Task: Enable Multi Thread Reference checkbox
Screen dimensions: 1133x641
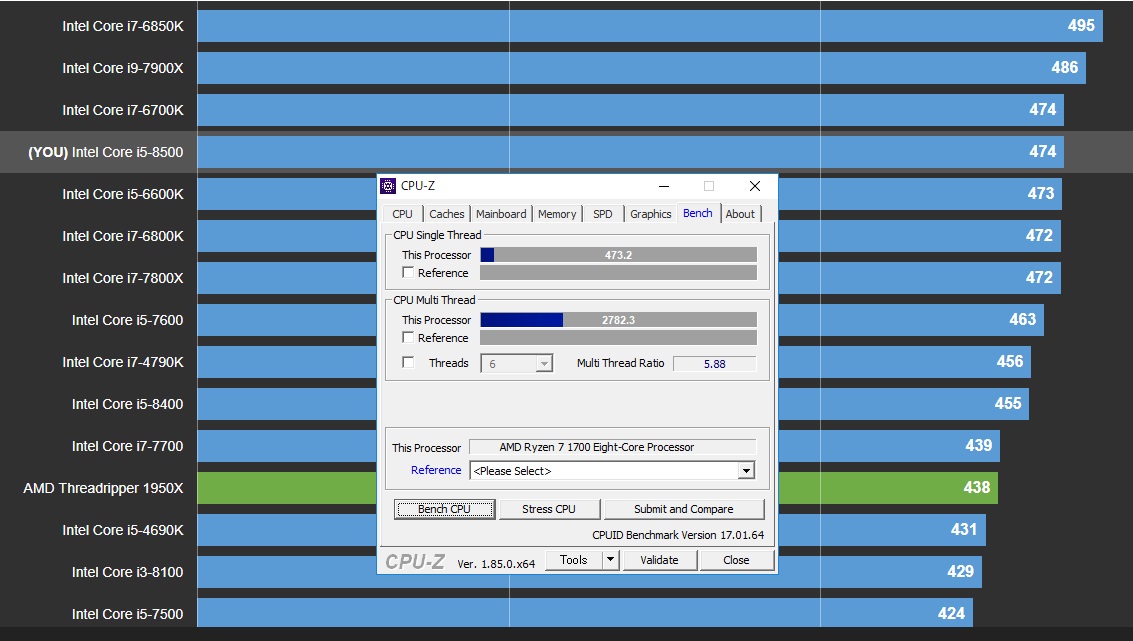Action: pos(408,338)
